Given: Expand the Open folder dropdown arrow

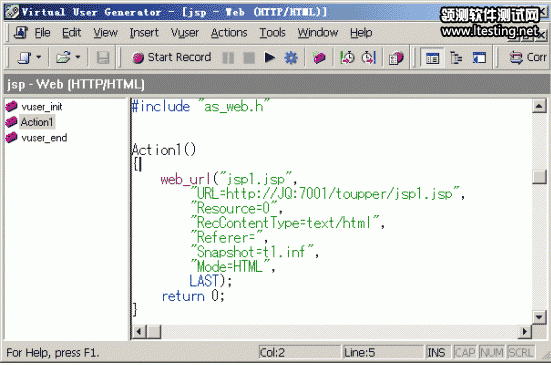Looking at the screenshot, I should click(78, 57).
